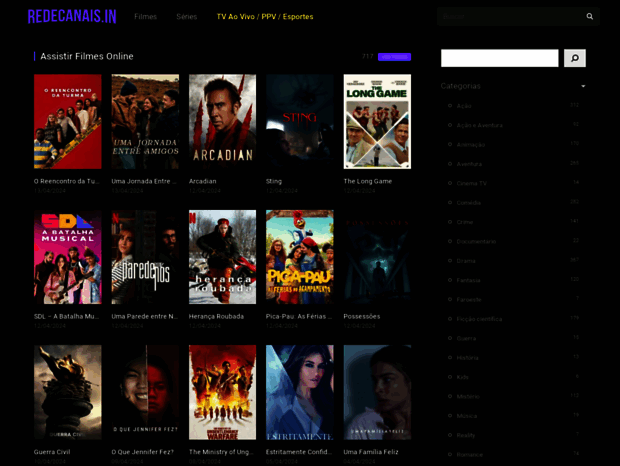The image size is (620, 466).
Task: Click the sidebar search magnifier button
Action: [x=575, y=58]
